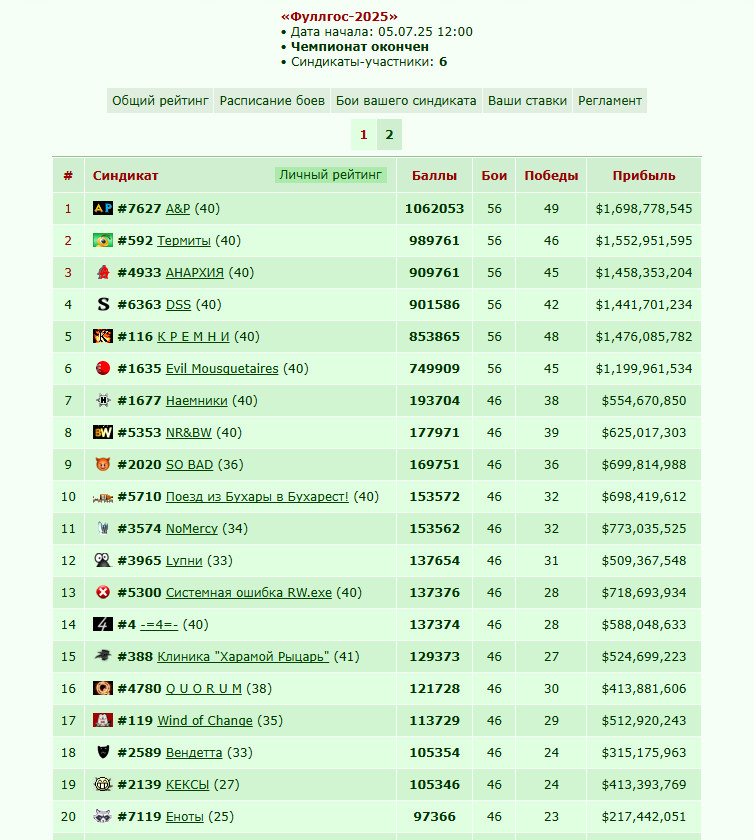Click the Еноты raccoon emblem icon
The height and width of the screenshot is (840, 754).
pos(102,816)
